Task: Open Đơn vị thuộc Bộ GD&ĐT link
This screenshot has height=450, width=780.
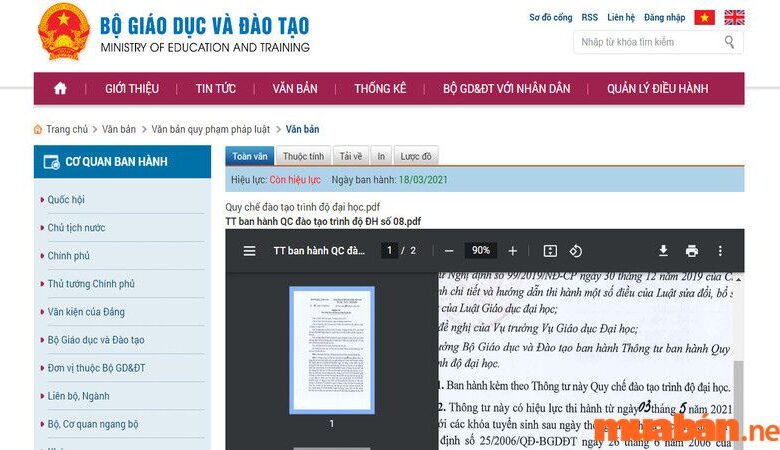Action: coord(96,368)
